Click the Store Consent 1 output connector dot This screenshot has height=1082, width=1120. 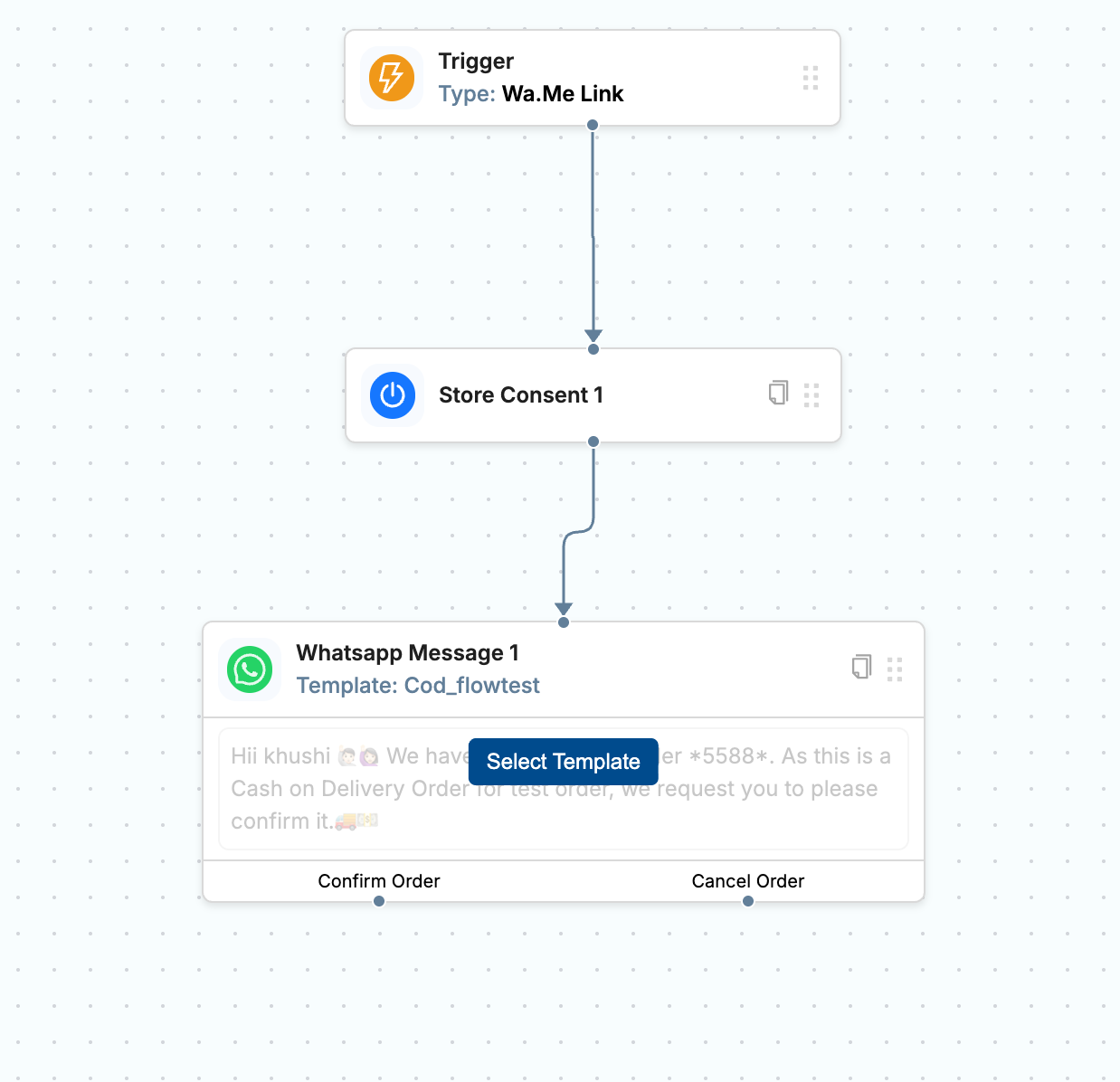point(593,441)
